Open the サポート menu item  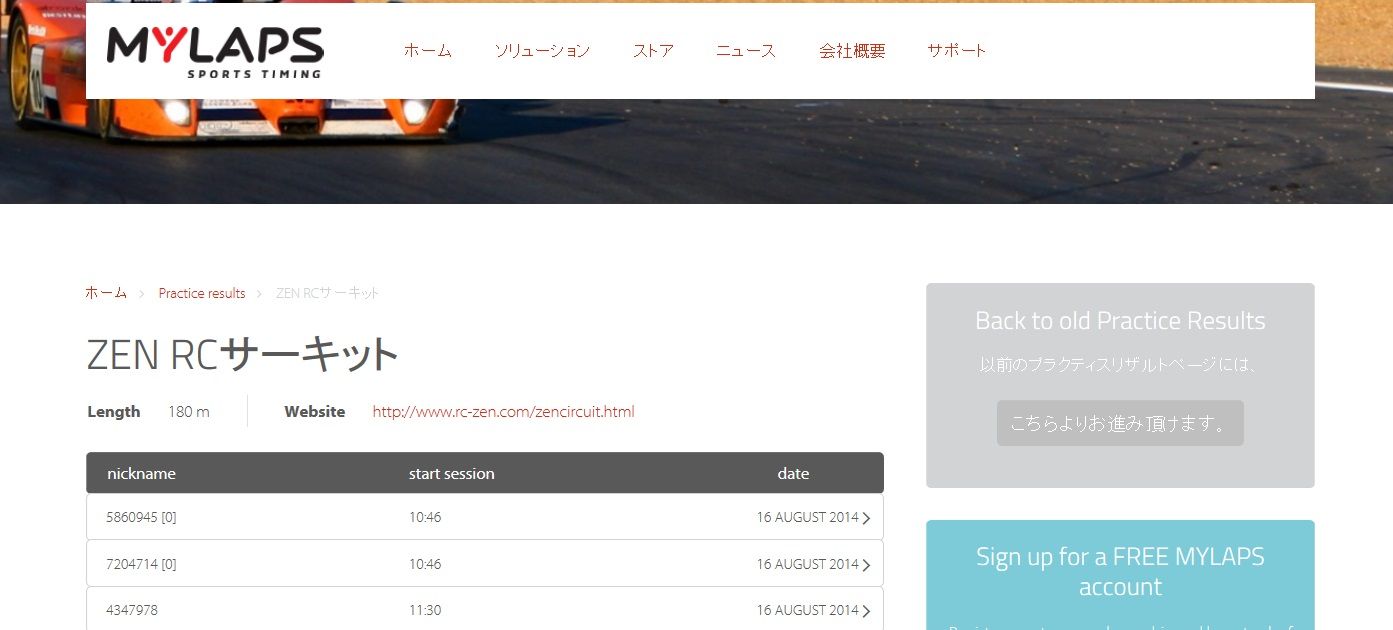pos(957,50)
